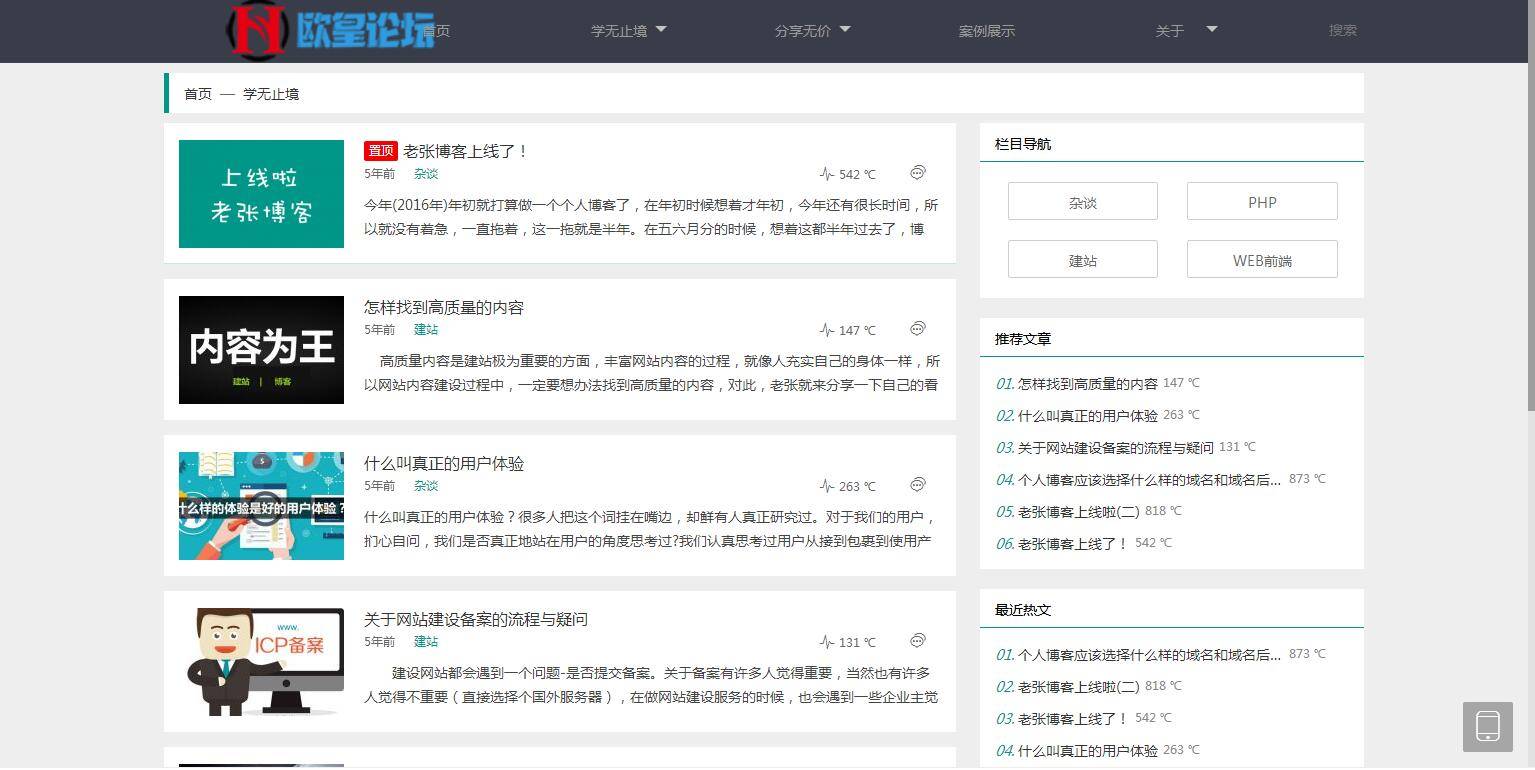Click the comment icon on 什么叫真正的用户体验
The width and height of the screenshot is (1535, 770).
[917, 485]
